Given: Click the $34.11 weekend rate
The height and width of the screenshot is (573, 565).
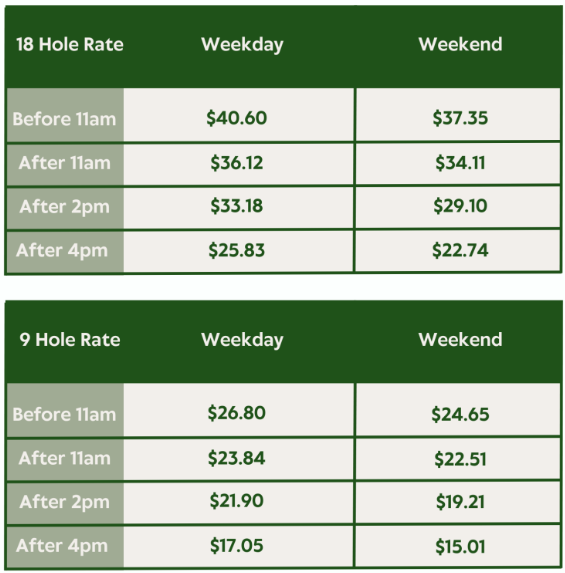Looking at the screenshot, I should tap(460, 163).
